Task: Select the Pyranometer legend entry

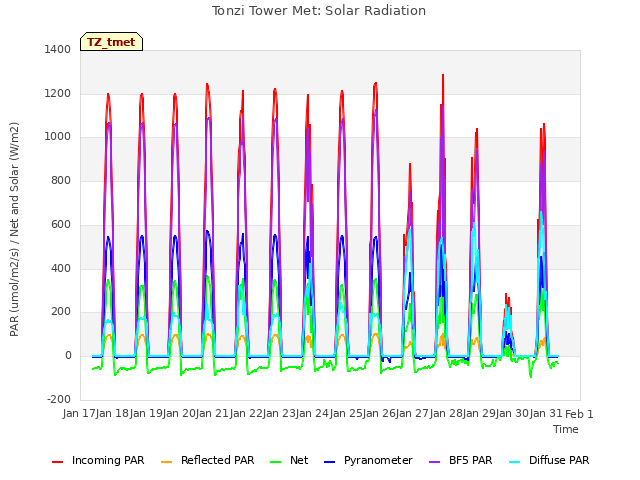Action: tap(368, 460)
